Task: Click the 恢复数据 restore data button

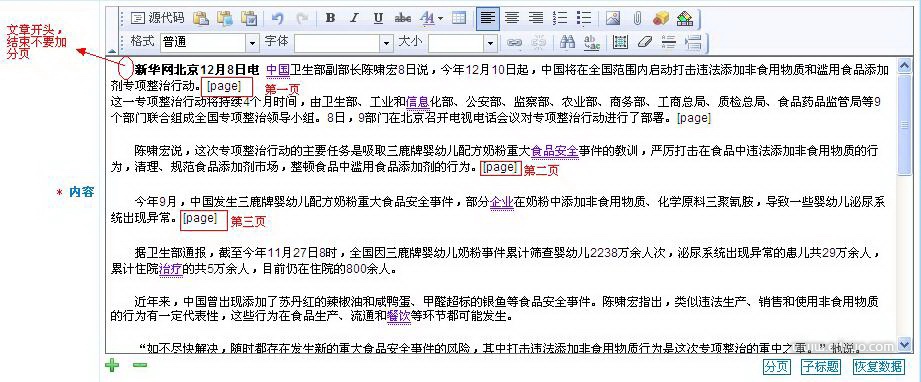Action: 879,367
